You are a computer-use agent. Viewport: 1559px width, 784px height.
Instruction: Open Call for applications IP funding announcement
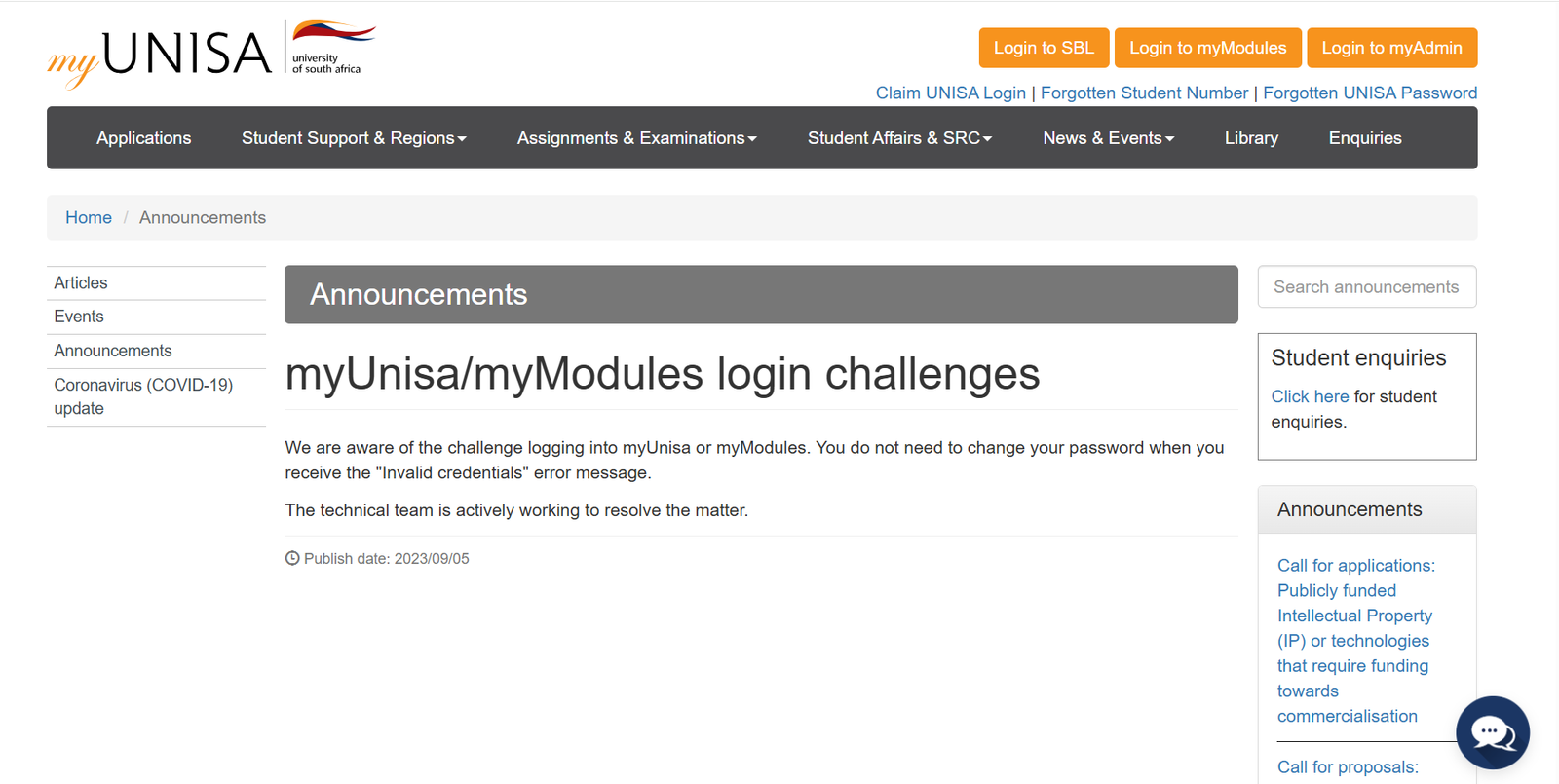1355,641
